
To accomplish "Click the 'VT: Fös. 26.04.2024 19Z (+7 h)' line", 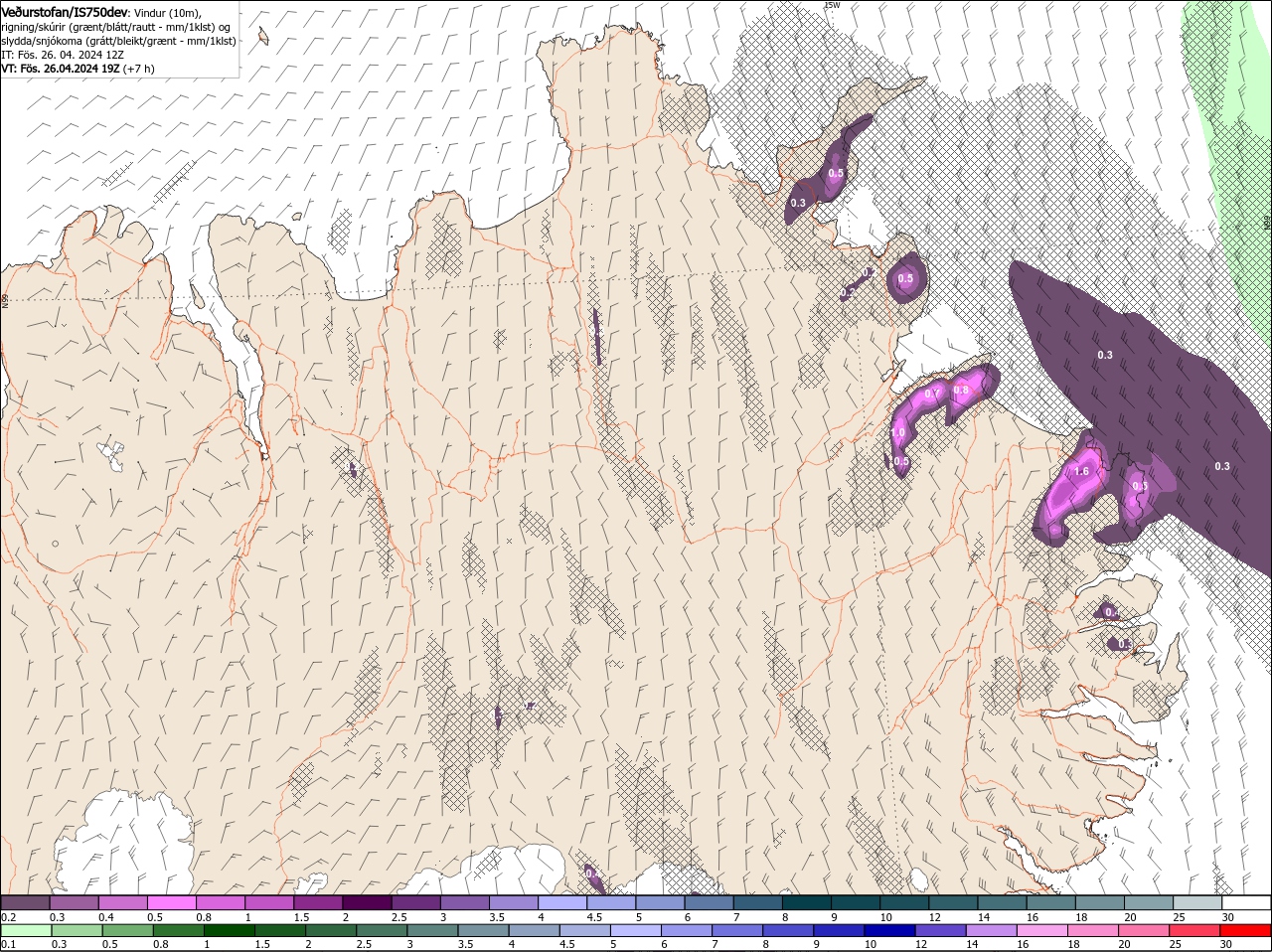I will pyautogui.click(x=78, y=69).
